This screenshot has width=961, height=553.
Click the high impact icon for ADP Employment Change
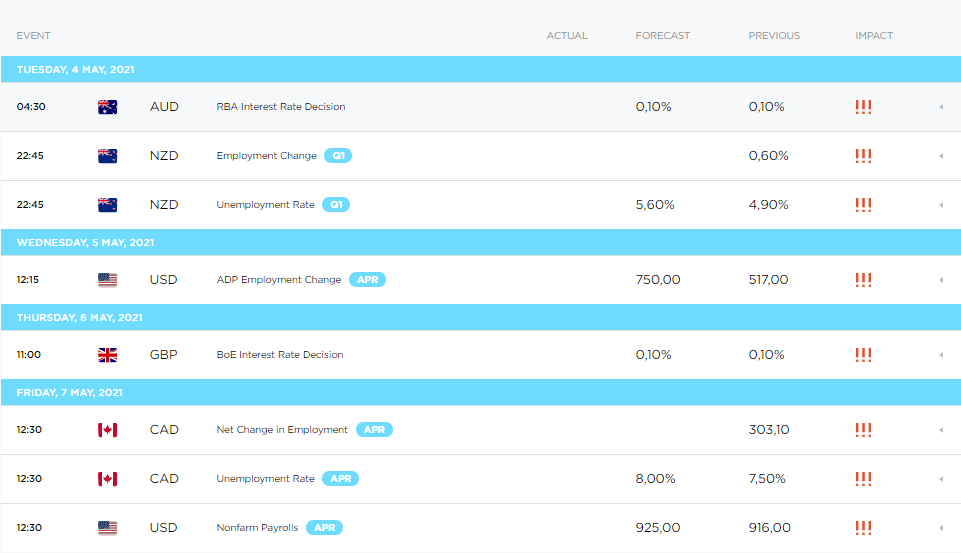coord(863,280)
